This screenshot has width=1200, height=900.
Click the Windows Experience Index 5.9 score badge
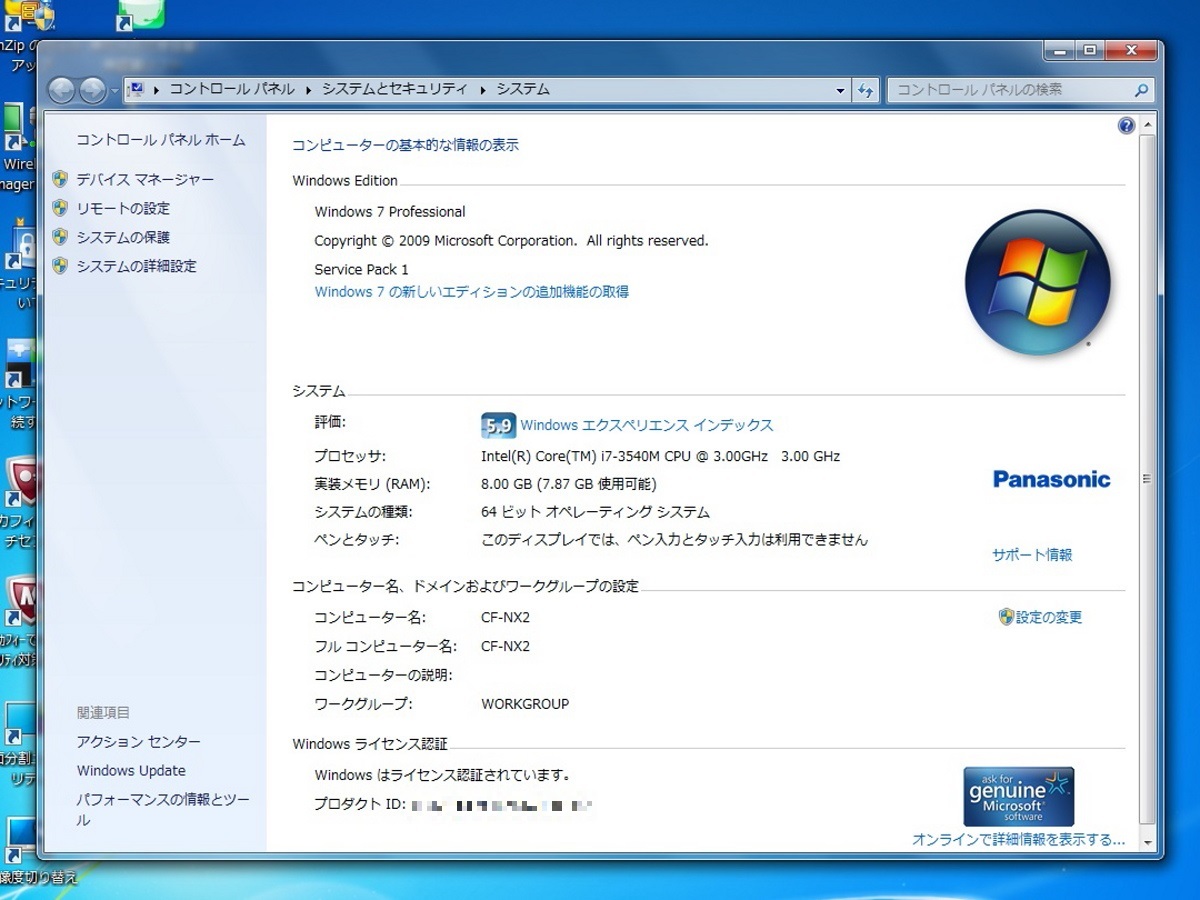point(497,425)
